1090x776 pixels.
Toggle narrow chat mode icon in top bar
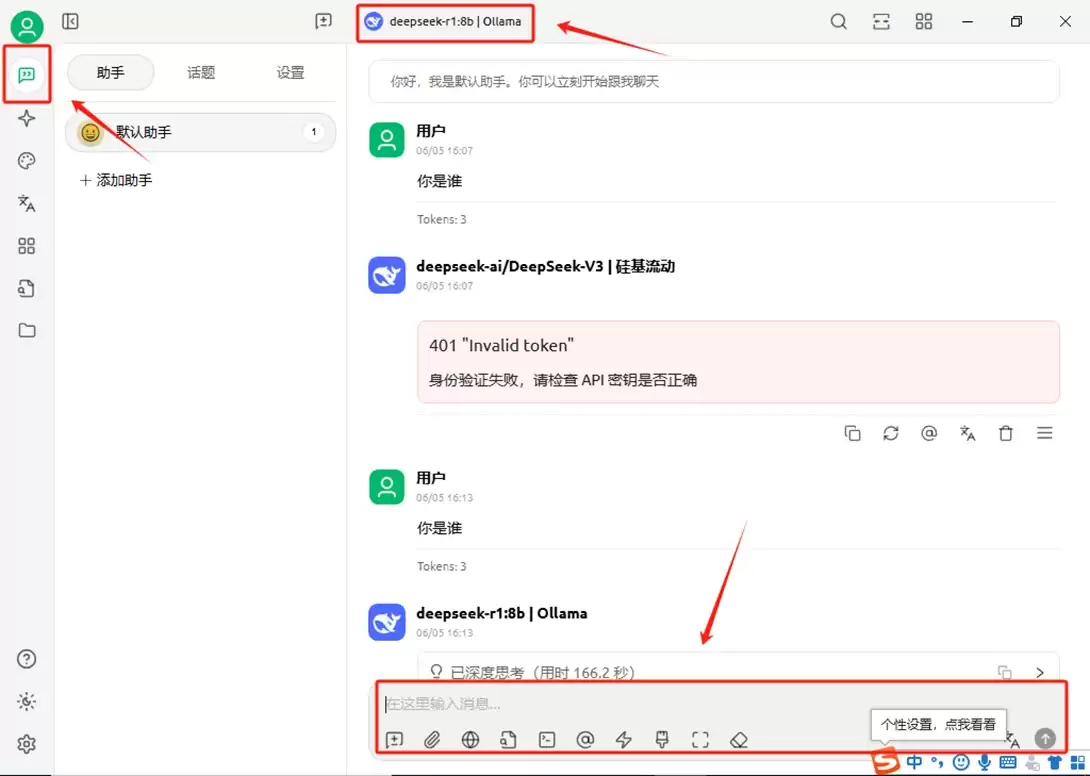click(x=881, y=22)
